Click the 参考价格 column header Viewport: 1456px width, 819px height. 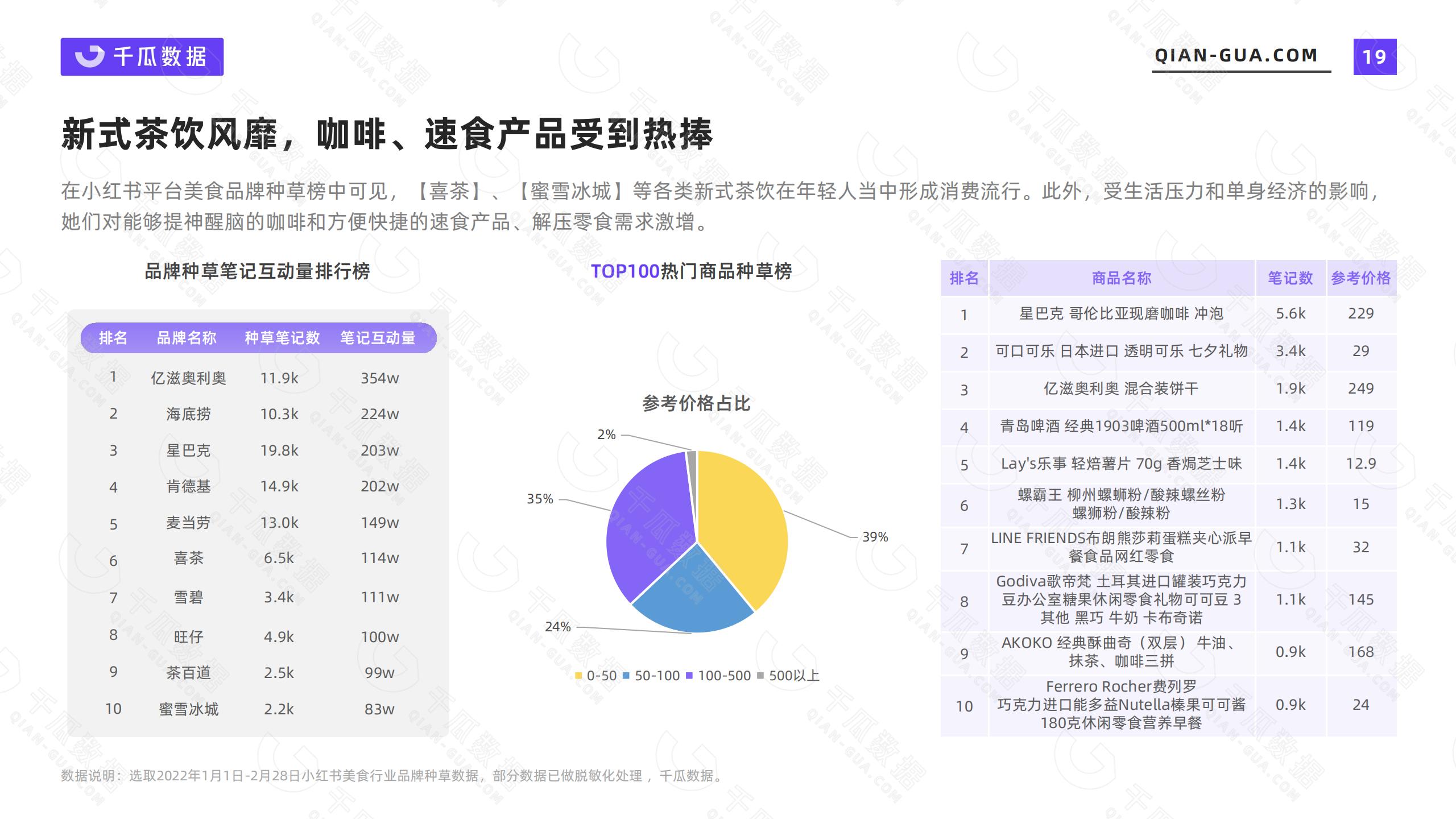1360,278
